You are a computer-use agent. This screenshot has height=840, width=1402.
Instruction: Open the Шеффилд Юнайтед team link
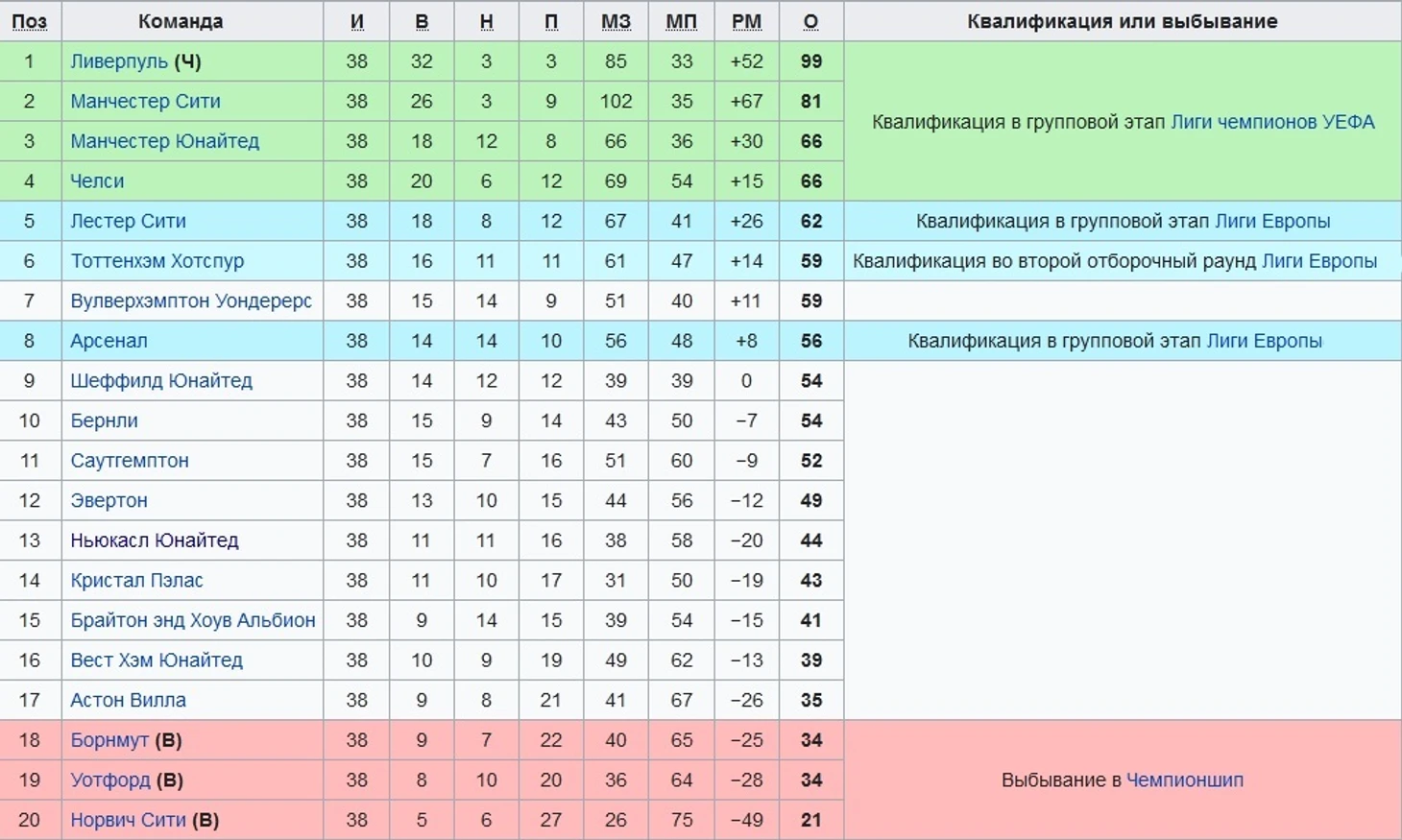[161, 381]
